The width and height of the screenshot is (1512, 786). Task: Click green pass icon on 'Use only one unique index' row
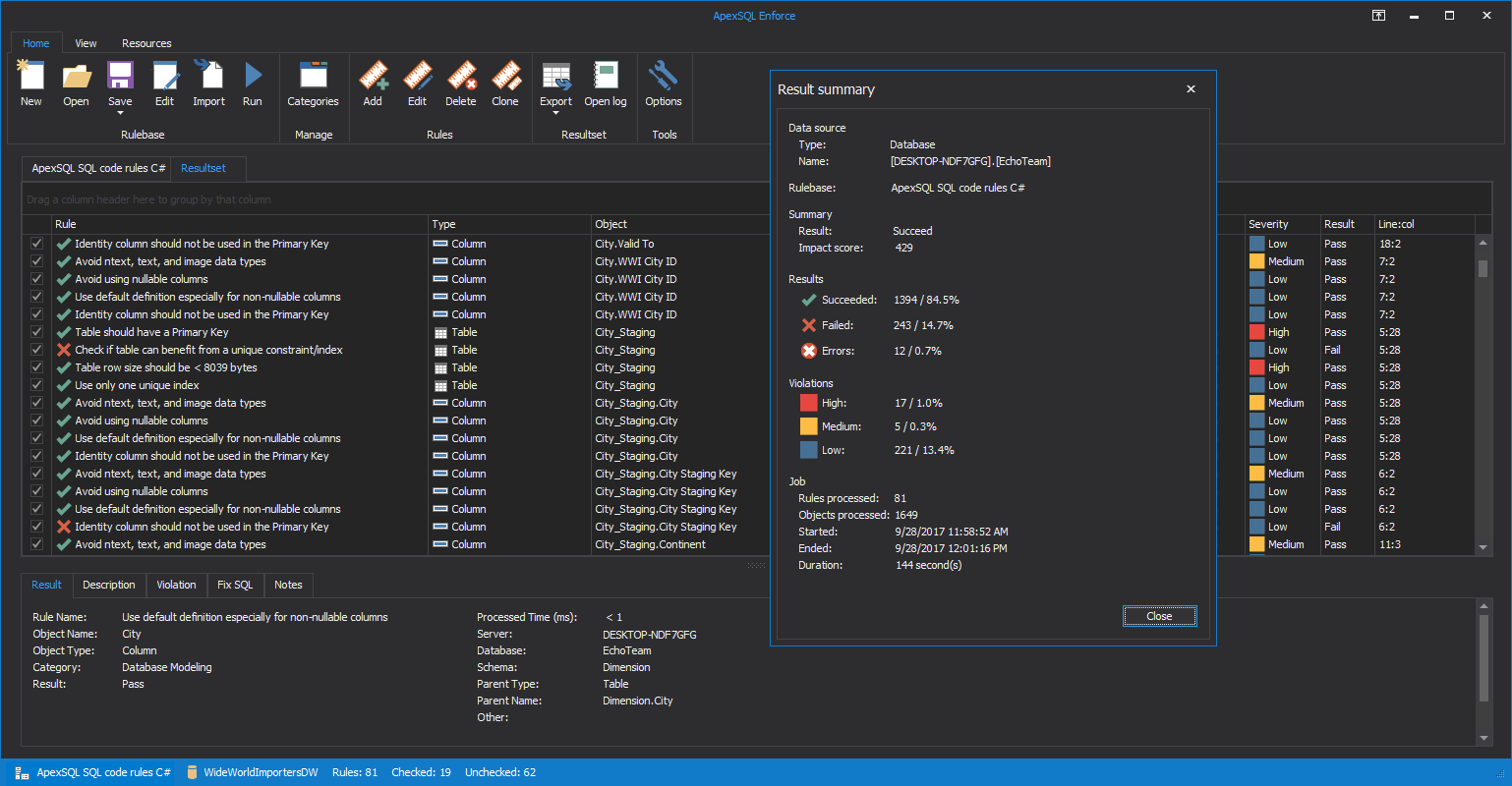pos(64,385)
